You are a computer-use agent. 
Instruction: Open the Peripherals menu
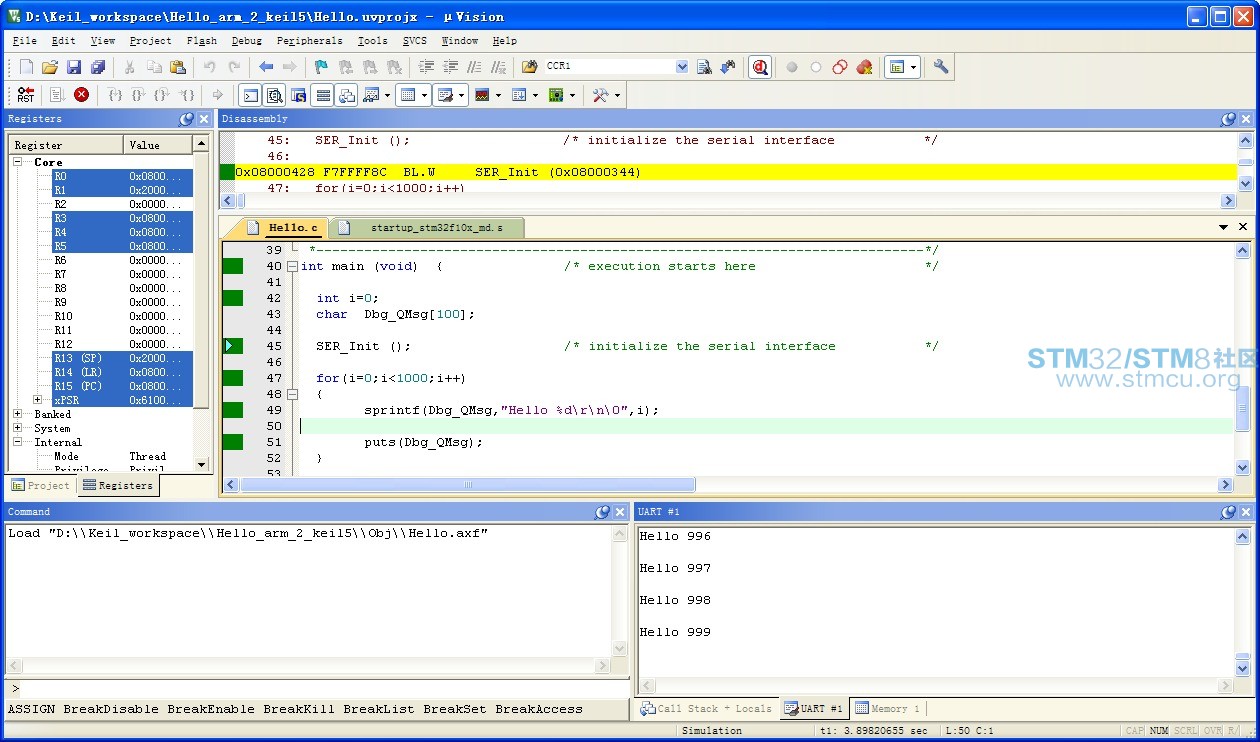309,41
